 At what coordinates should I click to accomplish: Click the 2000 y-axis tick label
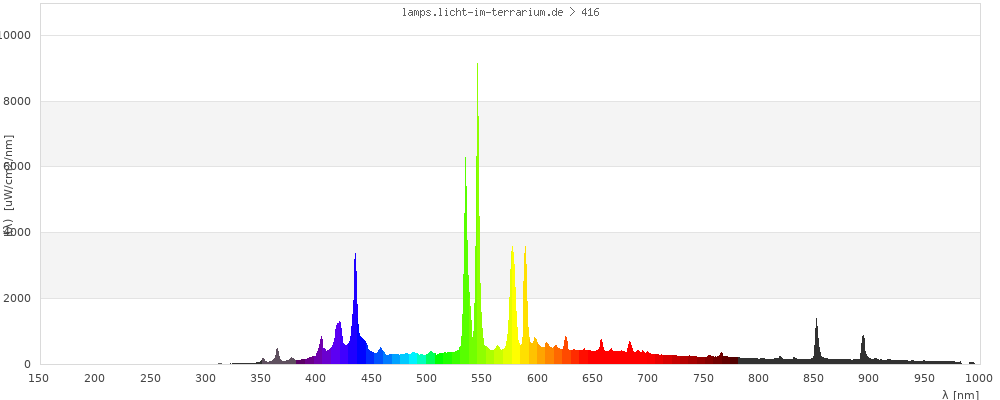pyautogui.click(x=19, y=298)
